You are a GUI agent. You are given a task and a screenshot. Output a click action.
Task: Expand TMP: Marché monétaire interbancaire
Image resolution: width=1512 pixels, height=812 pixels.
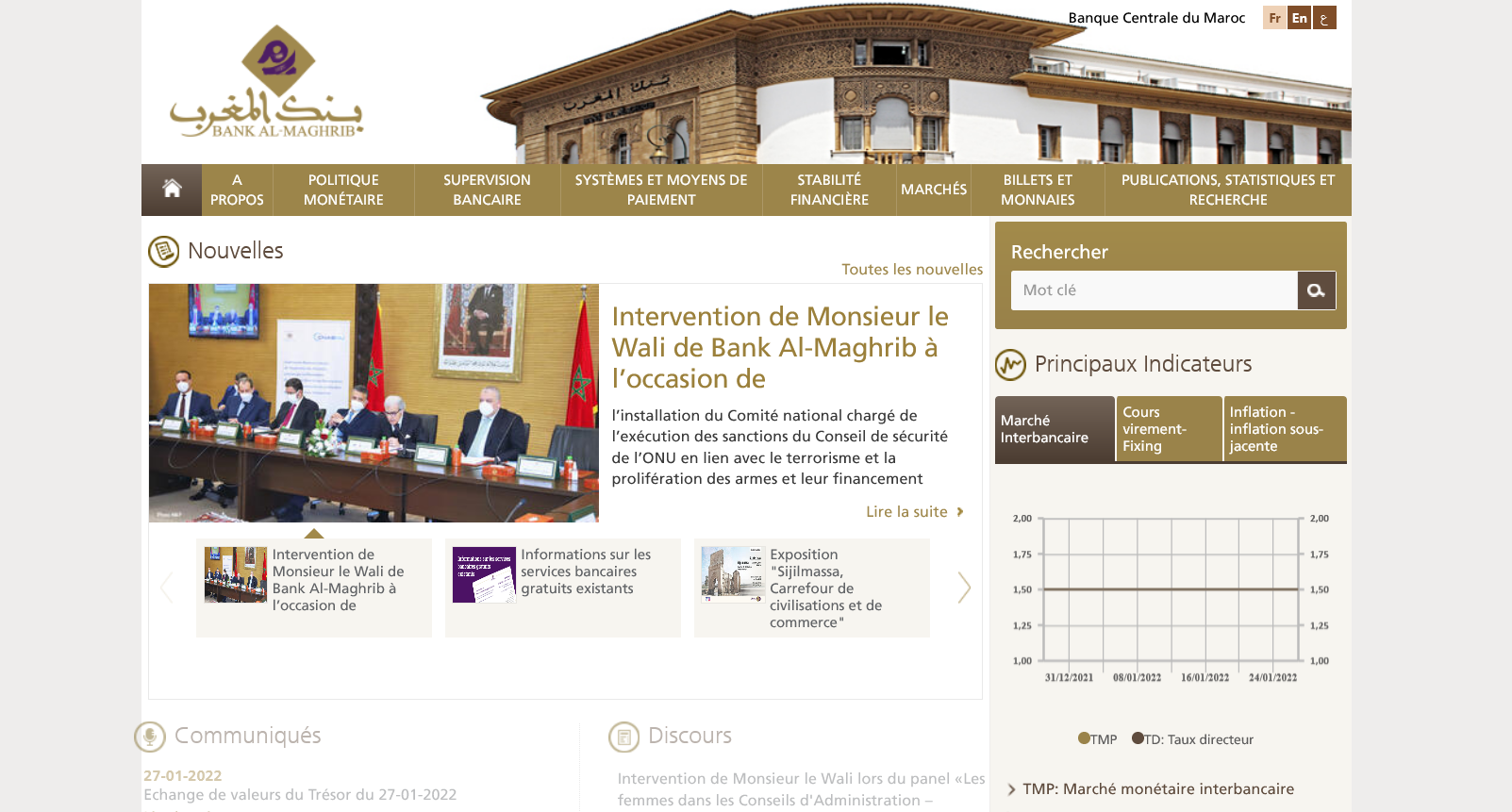click(x=1157, y=789)
